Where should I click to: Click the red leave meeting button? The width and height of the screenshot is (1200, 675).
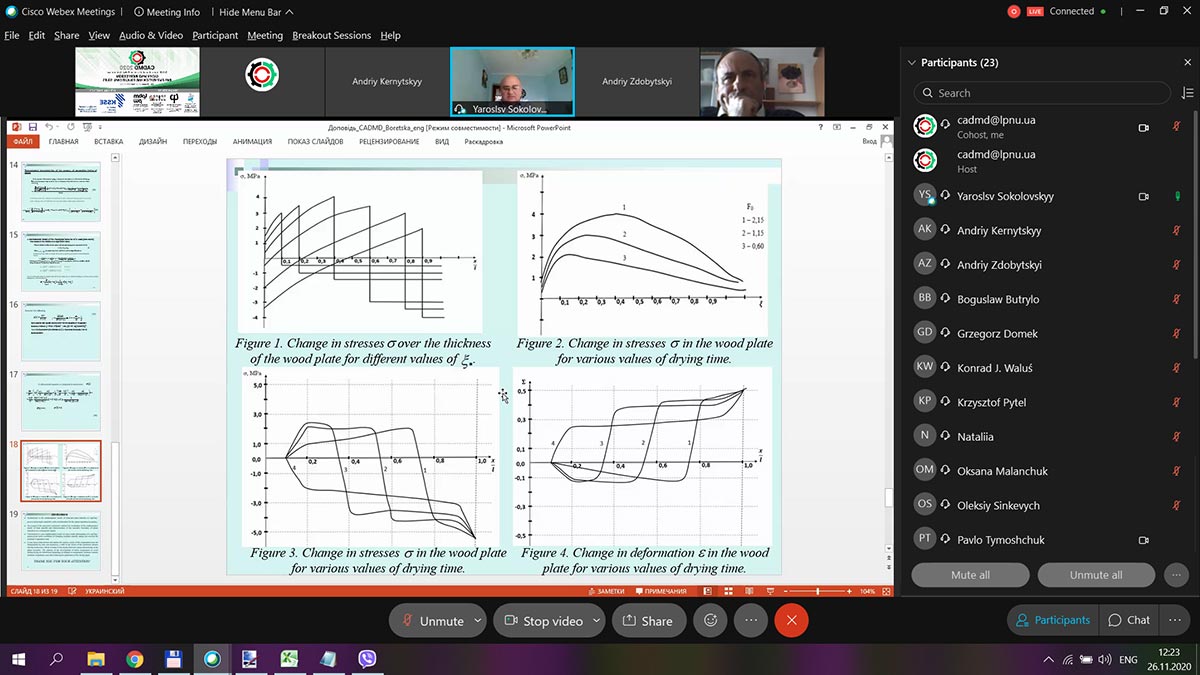(x=791, y=620)
